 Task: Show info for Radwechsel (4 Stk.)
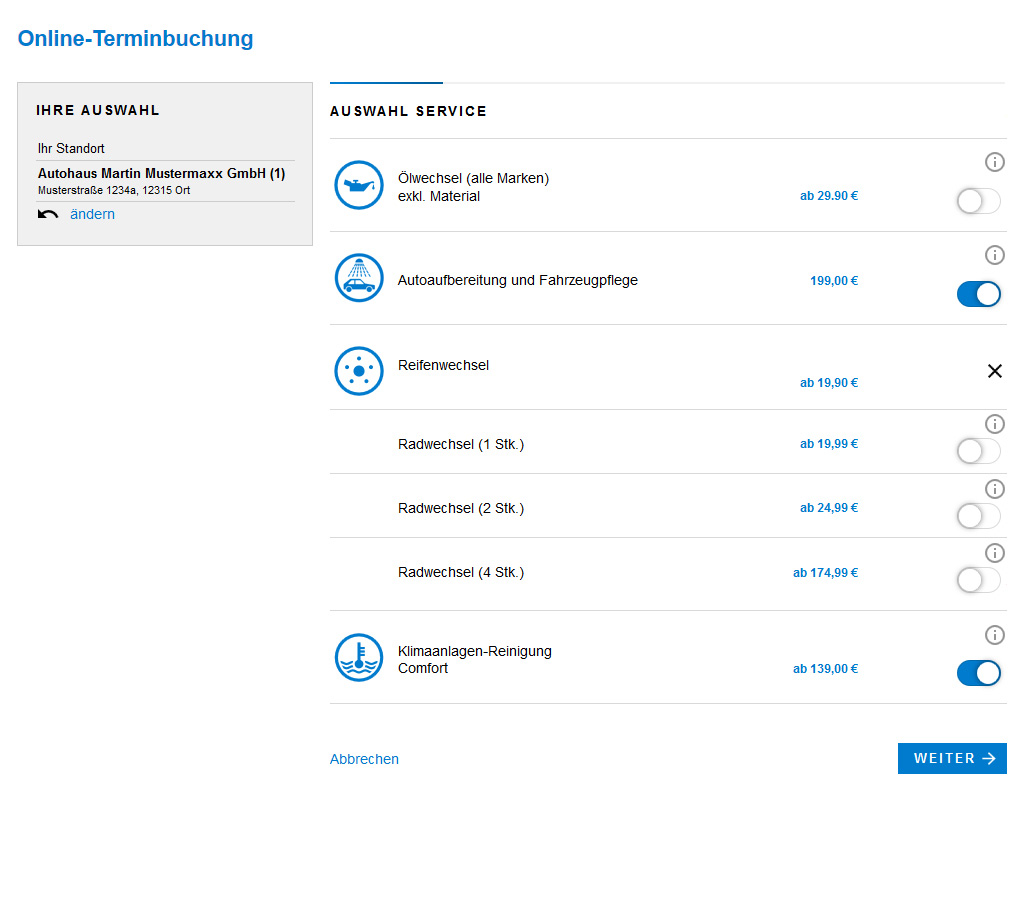pos(994,553)
